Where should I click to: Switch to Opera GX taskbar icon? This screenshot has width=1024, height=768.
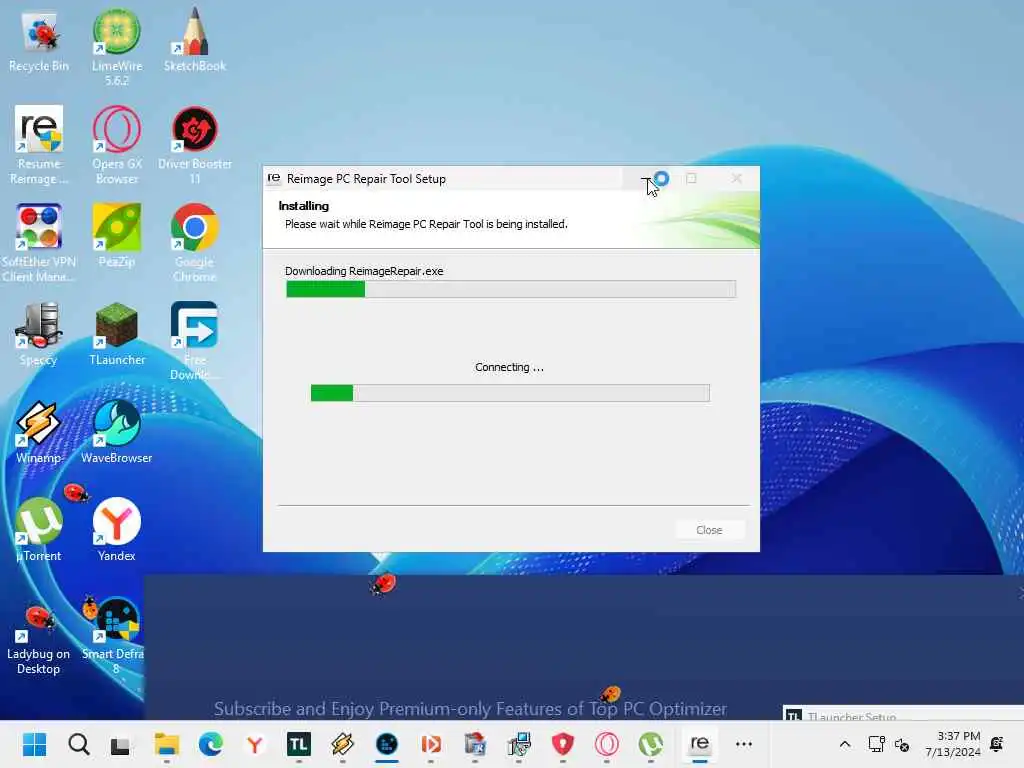[x=607, y=744]
